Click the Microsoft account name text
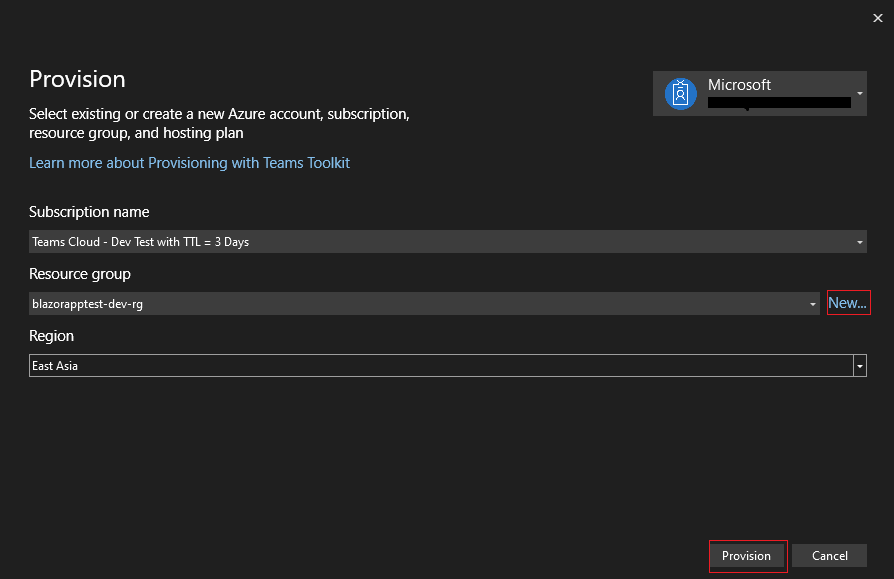This screenshot has height=579, width=894. [x=739, y=85]
